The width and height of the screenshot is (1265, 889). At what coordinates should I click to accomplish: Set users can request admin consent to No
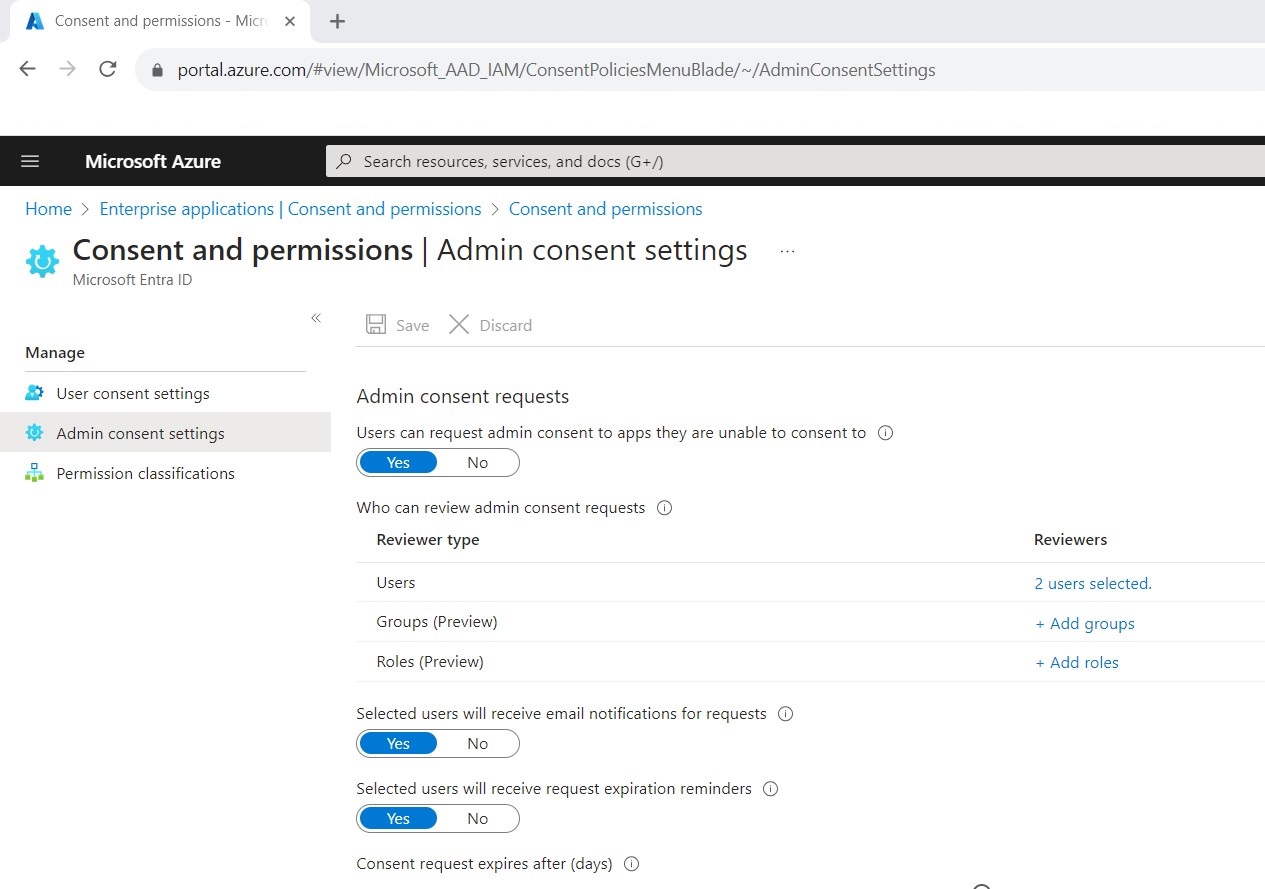coord(478,462)
